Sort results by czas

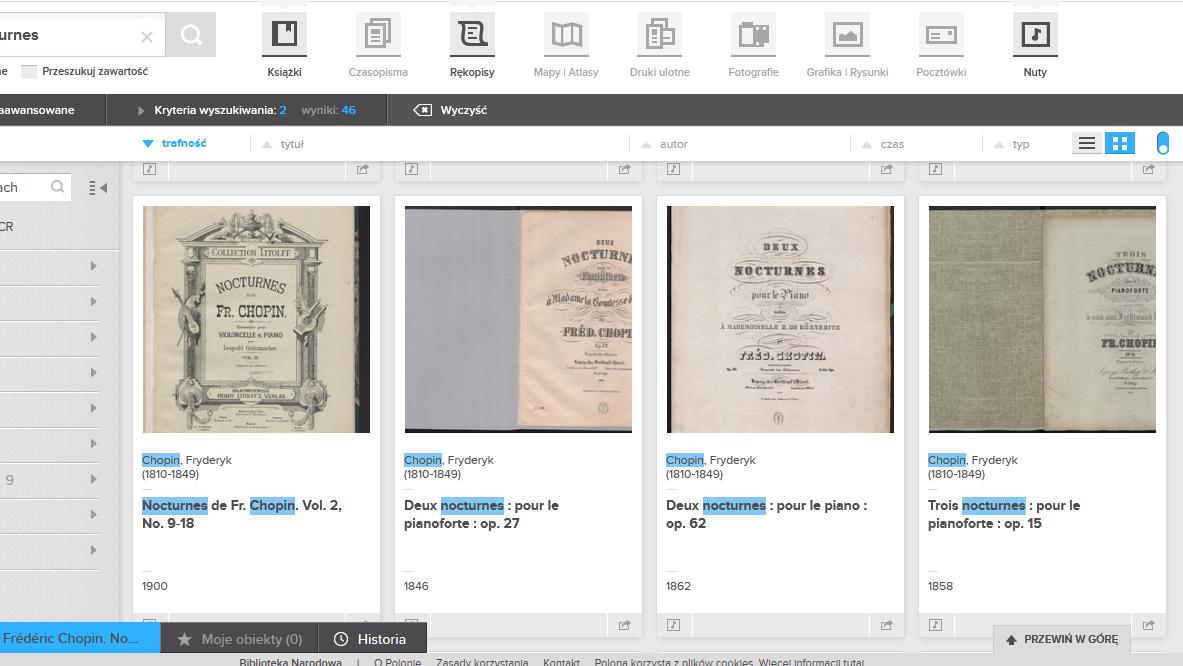click(883, 144)
